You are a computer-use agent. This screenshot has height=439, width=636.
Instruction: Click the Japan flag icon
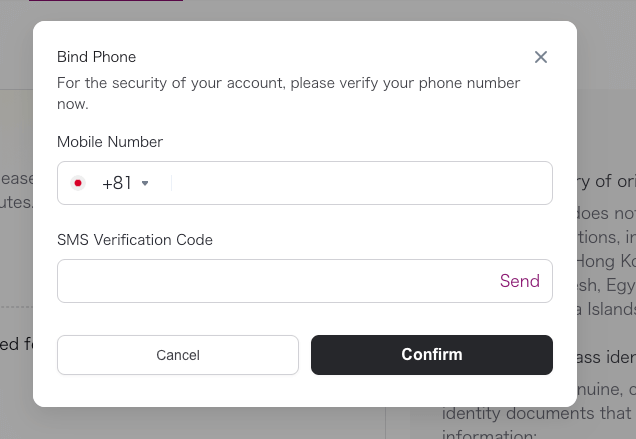(x=78, y=183)
